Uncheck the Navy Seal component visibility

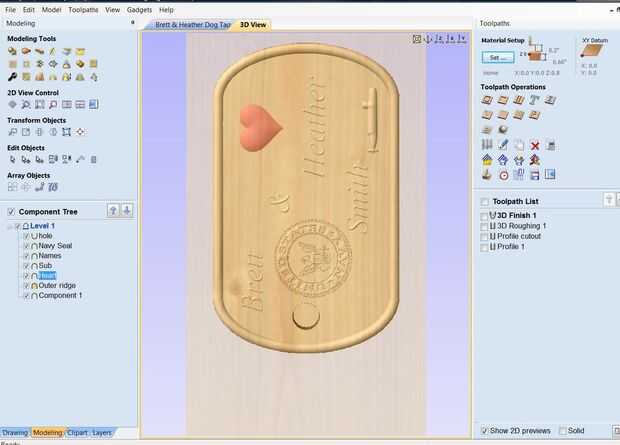(x=26, y=246)
